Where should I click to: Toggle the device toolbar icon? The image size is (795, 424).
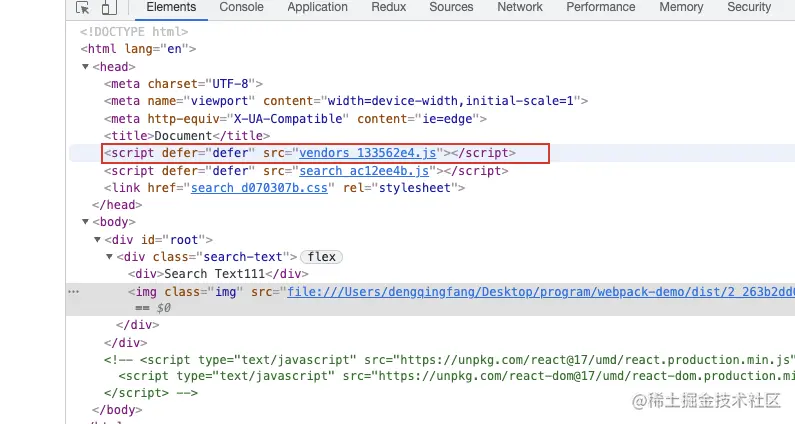point(108,7)
